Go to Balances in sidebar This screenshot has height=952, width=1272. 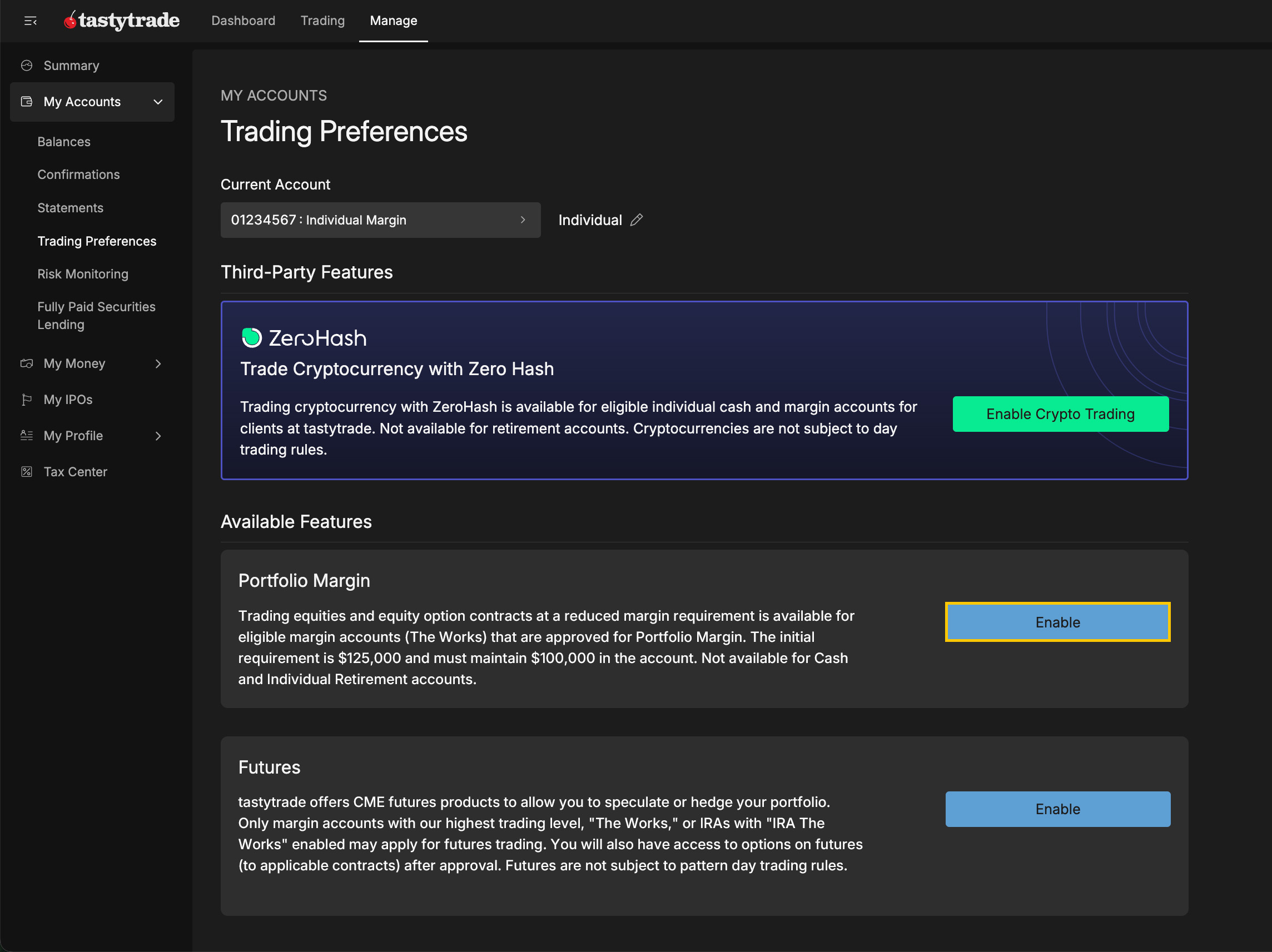point(64,141)
